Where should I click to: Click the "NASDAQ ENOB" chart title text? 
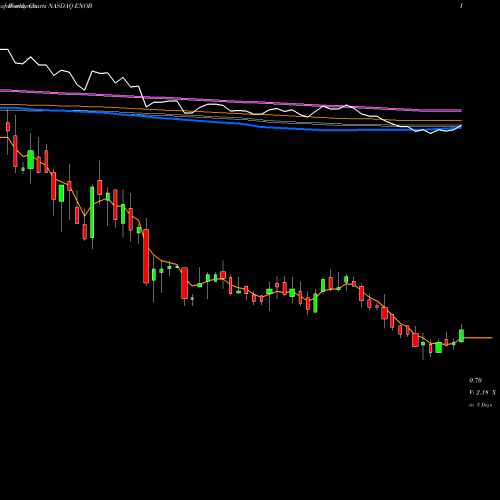pos(70,6)
